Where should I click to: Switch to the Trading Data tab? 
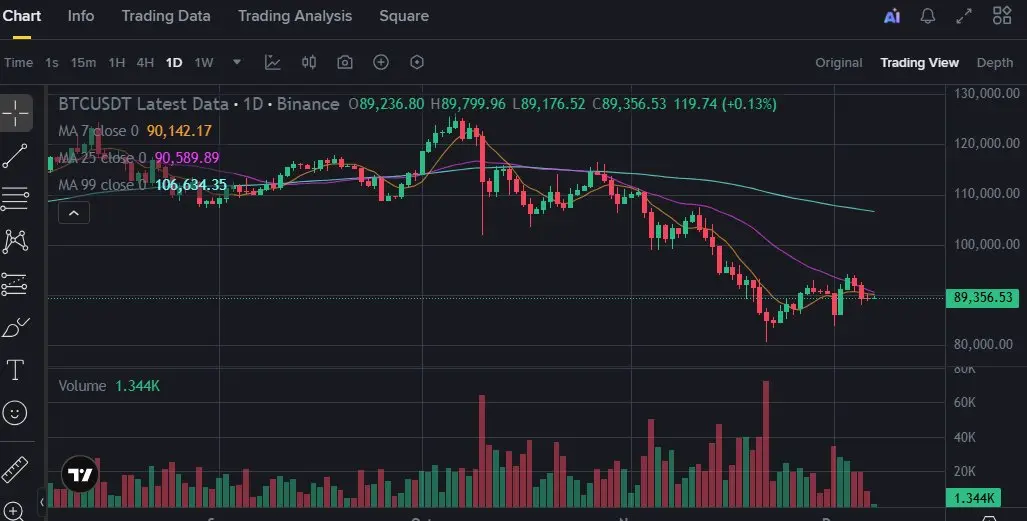(166, 16)
